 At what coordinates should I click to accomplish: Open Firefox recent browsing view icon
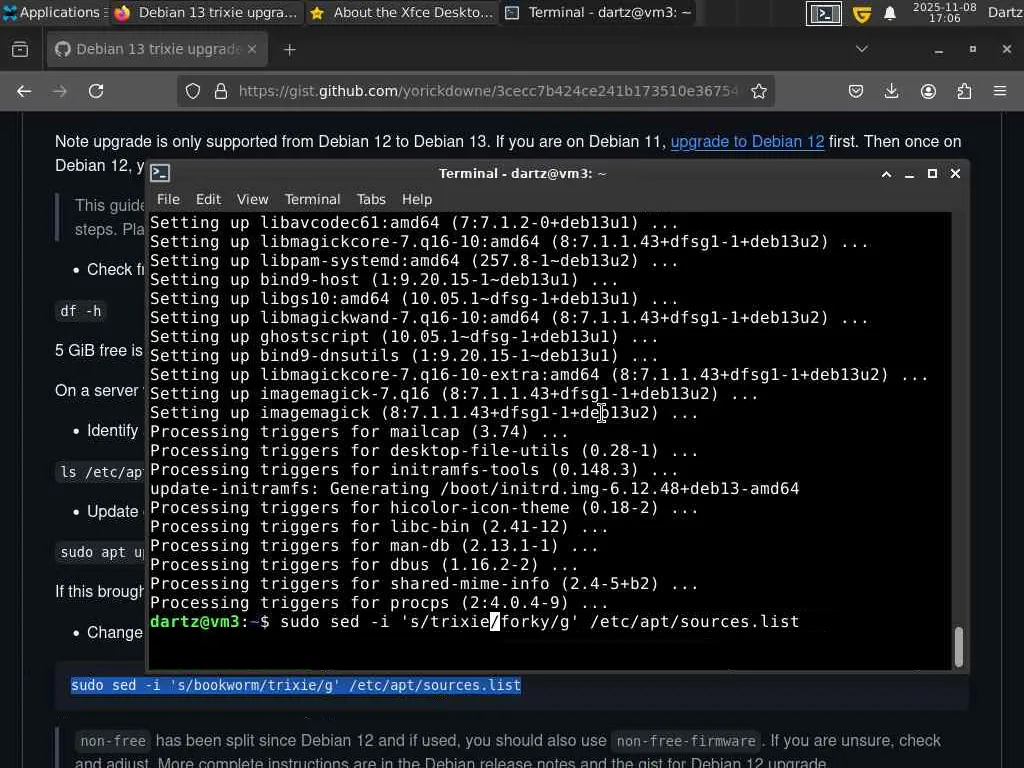coord(20,49)
